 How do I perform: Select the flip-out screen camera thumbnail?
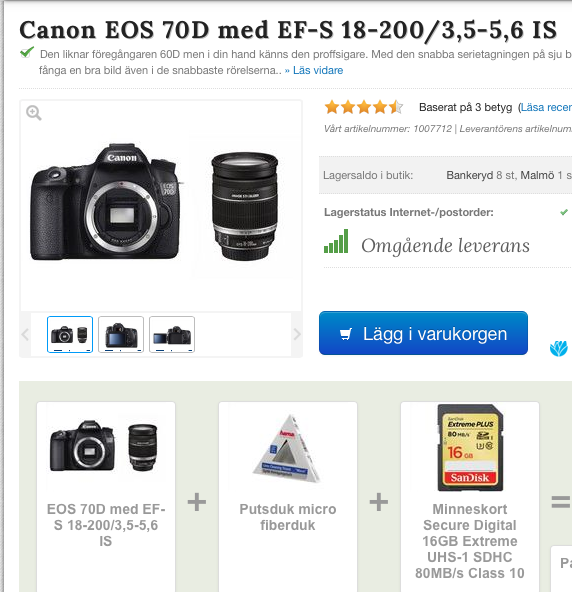[x=172, y=335]
